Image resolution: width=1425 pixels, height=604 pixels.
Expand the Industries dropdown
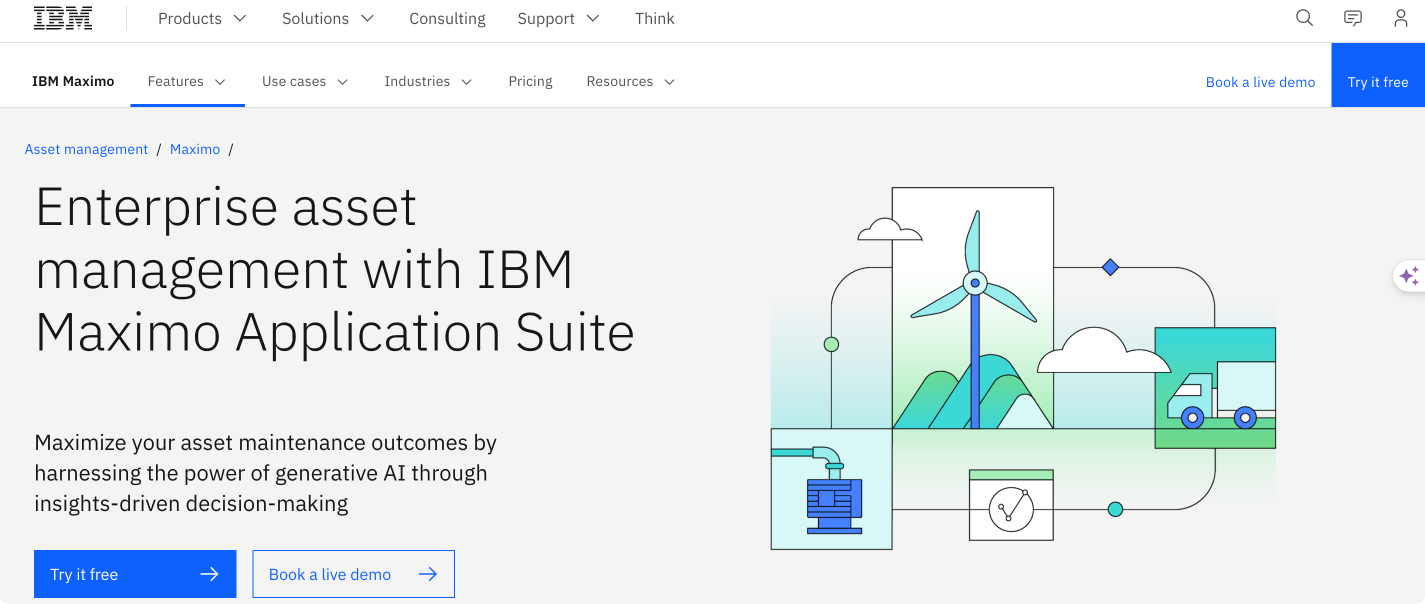coord(428,82)
